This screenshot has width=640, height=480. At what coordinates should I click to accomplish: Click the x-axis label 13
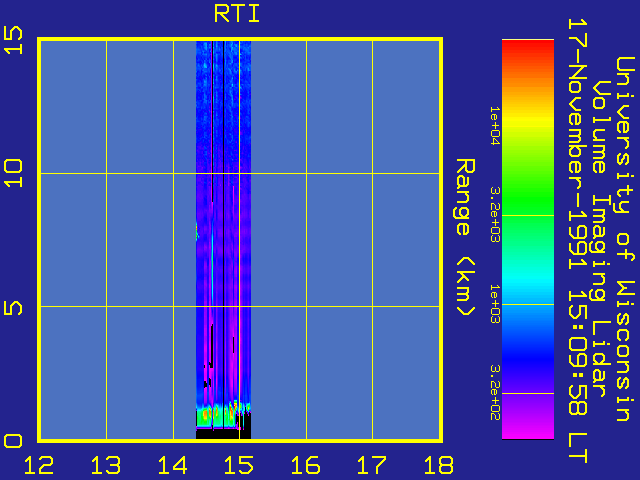click(x=106, y=466)
